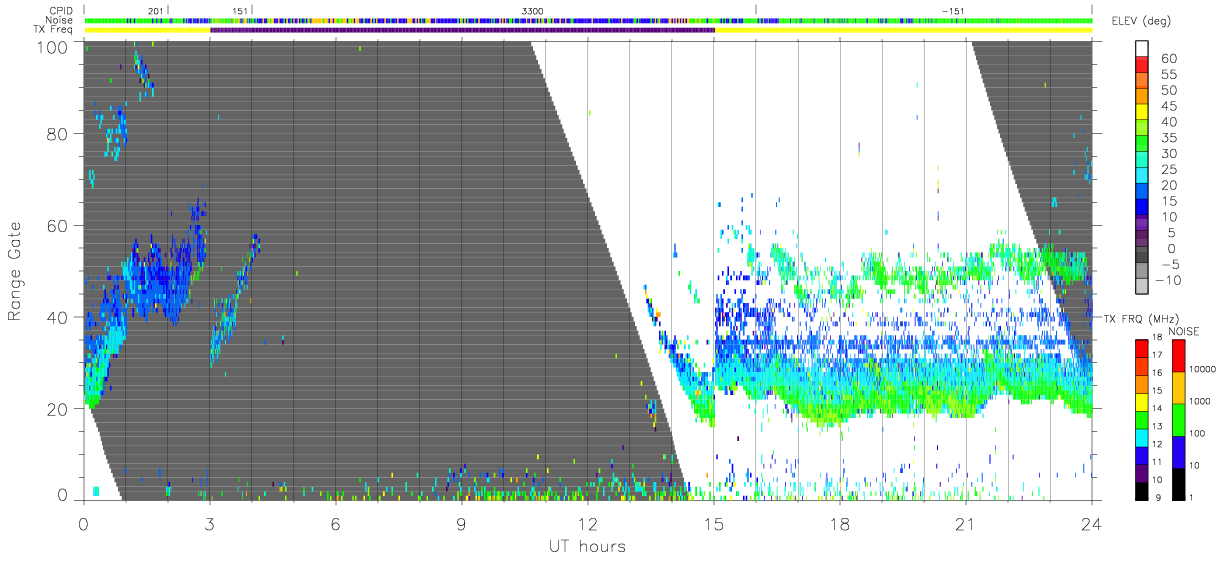Click the "UT hours" axis title

[587, 546]
